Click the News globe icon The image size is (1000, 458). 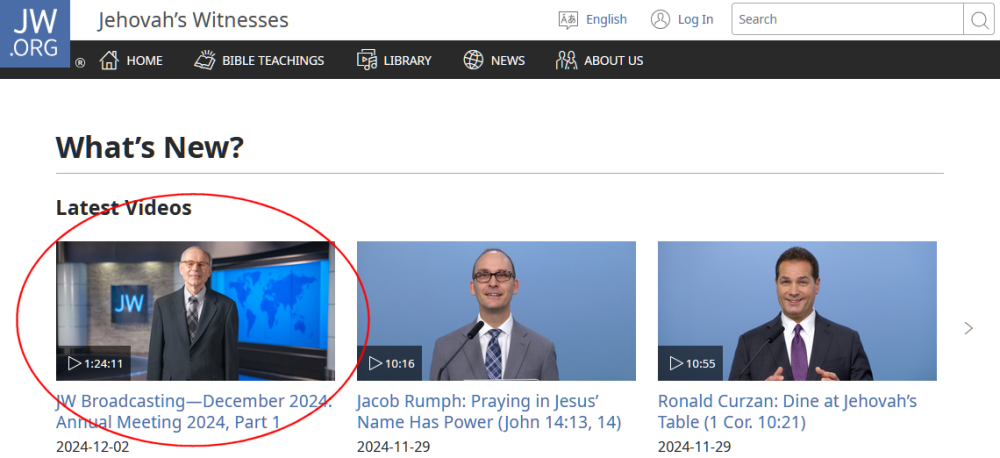tap(473, 60)
